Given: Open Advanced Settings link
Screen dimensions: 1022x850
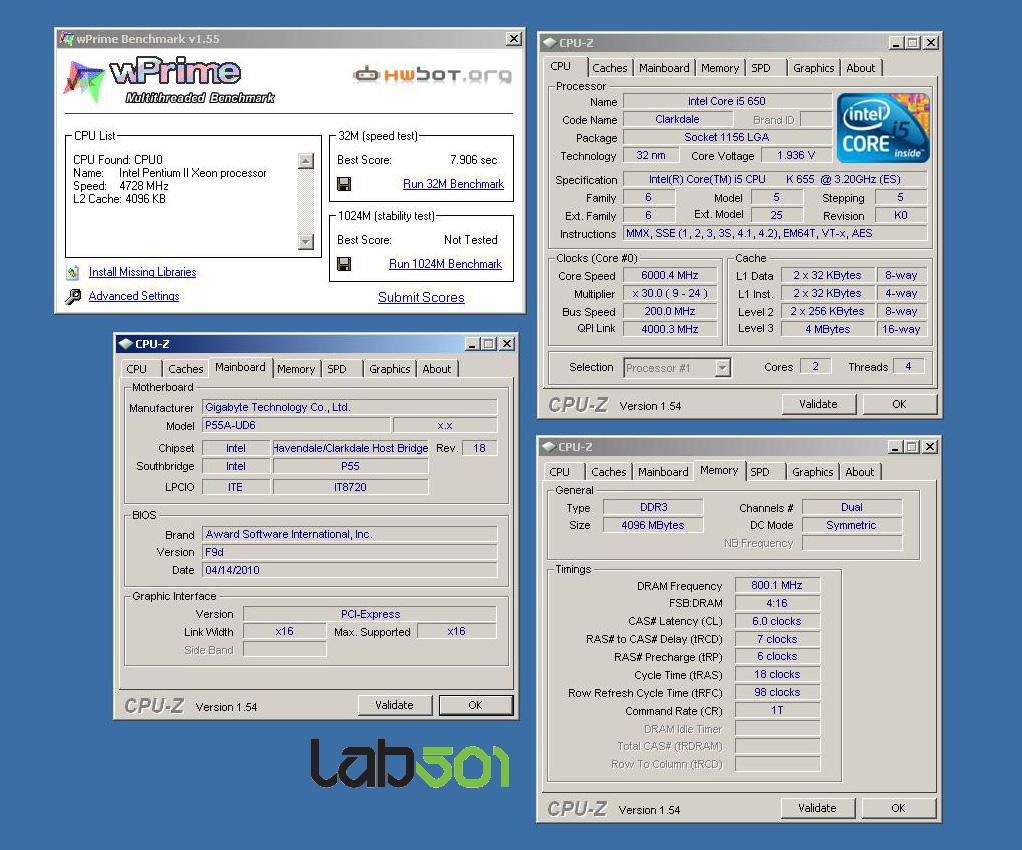Looking at the screenshot, I should pyautogui.click(x=134, y=297).
